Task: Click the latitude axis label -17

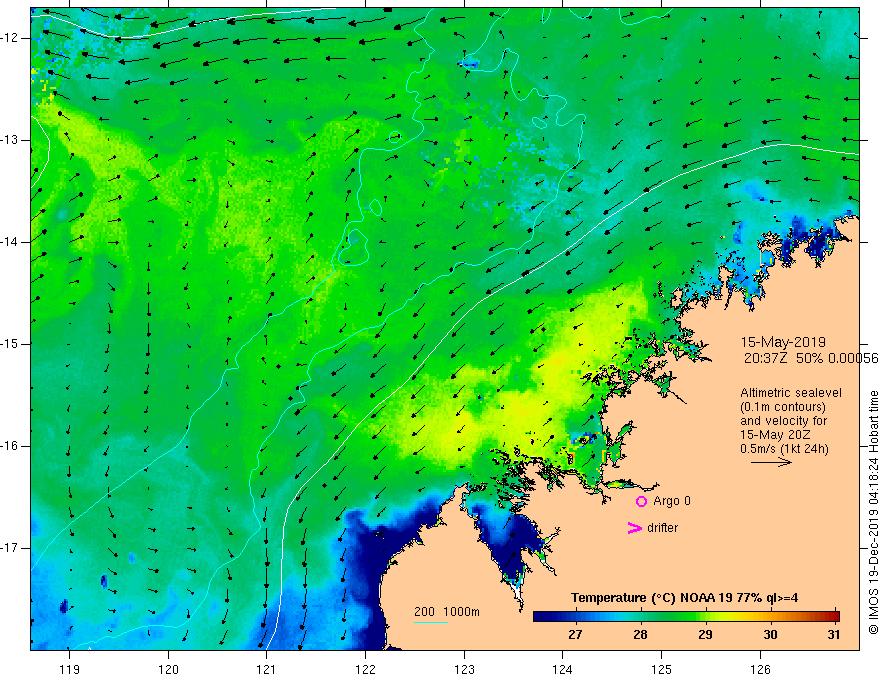Action: [x=10, y=548]
